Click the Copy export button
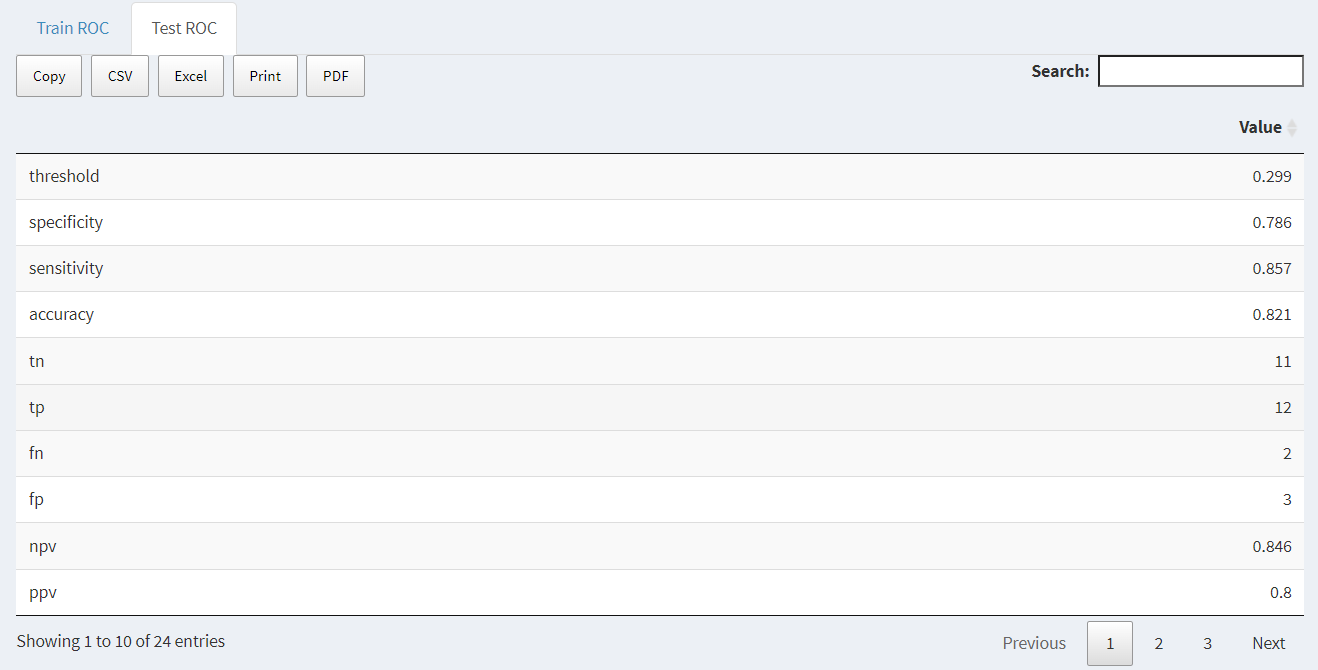 (49, 76)
